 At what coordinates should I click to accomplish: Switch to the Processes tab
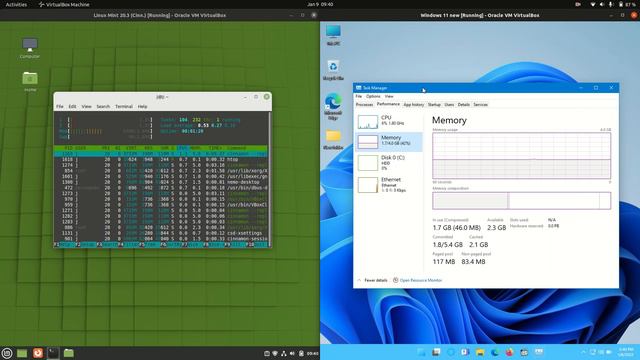coord(364,104)
